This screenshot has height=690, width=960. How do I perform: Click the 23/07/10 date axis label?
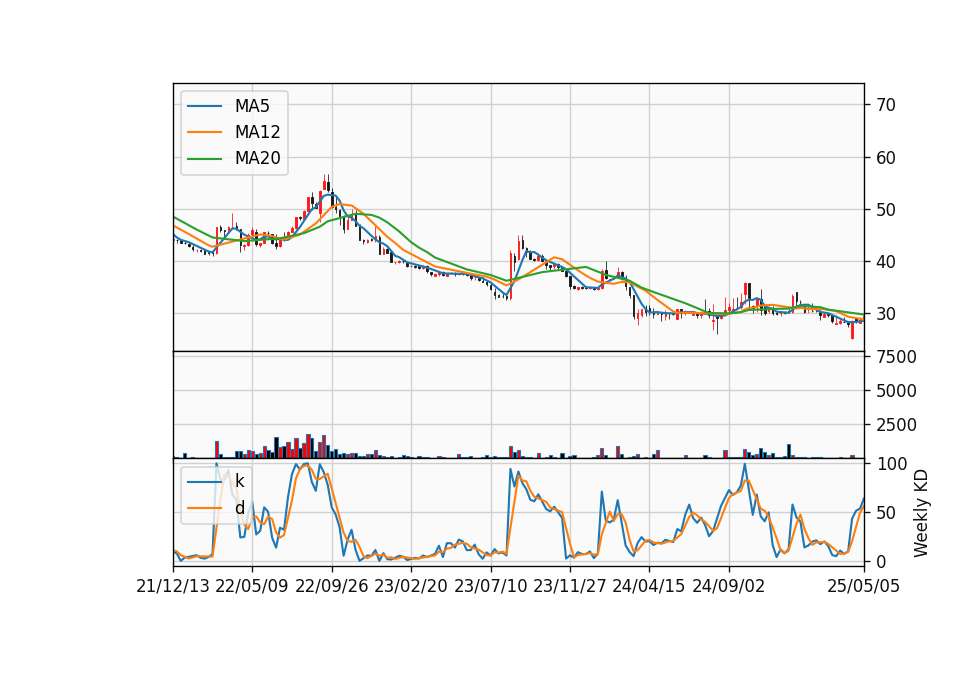tap(490, 586)
